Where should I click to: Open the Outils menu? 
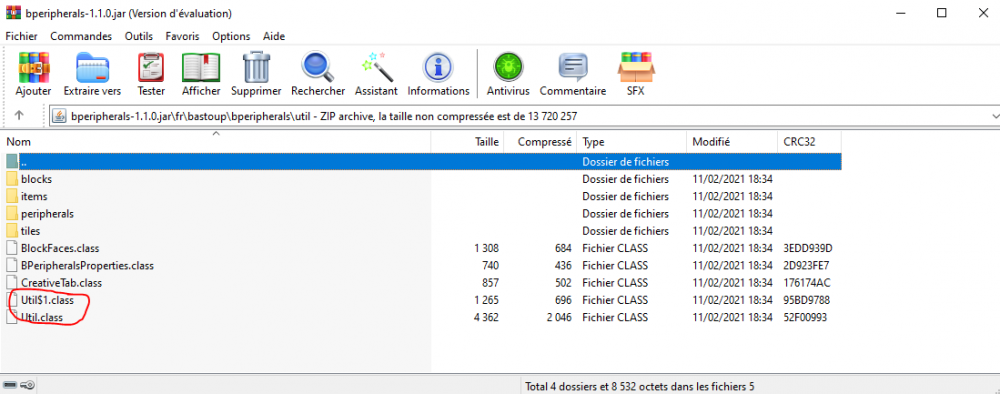(x=138, y=36)
